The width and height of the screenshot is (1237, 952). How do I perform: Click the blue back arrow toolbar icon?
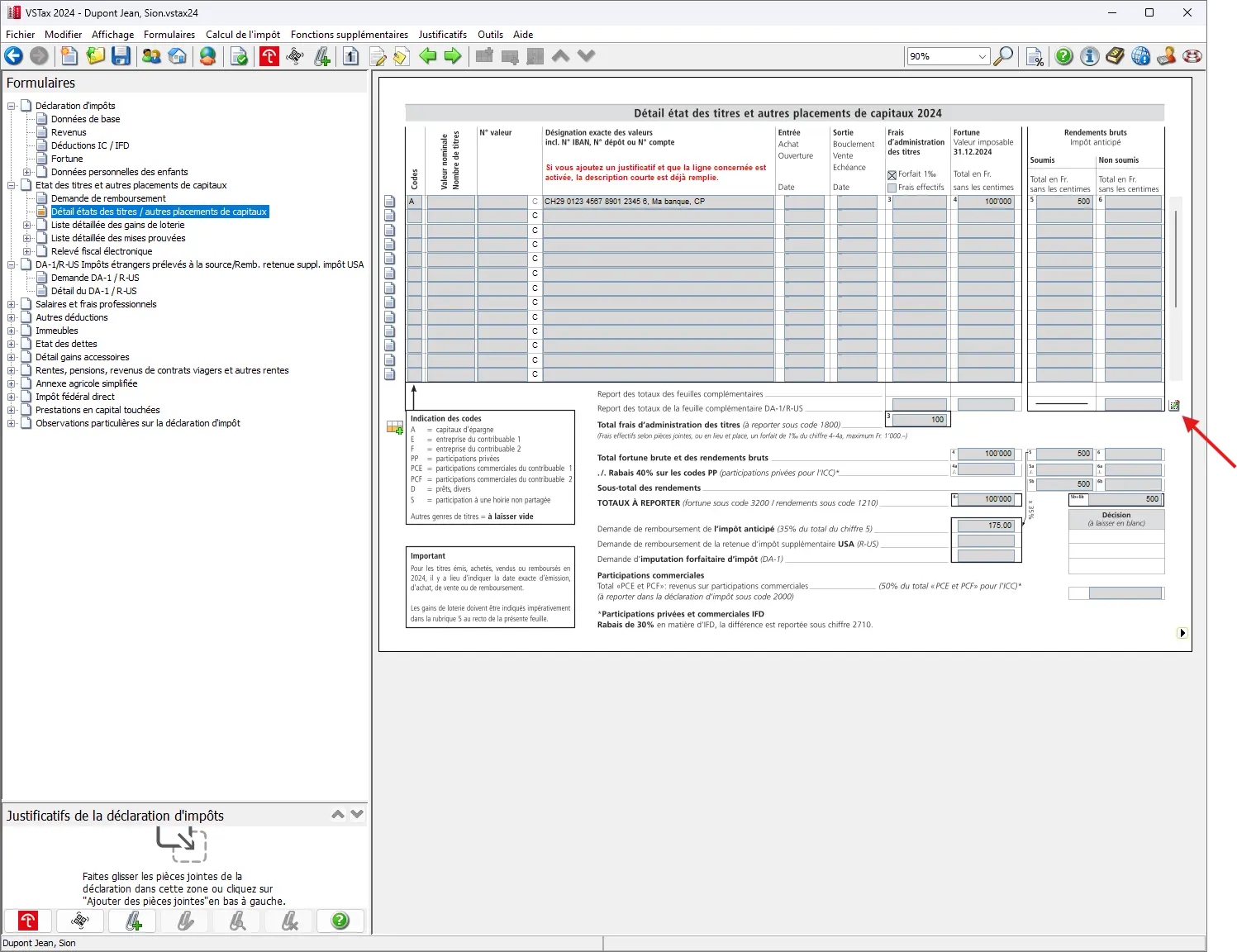pyautogui.click(x=14, y=56)
